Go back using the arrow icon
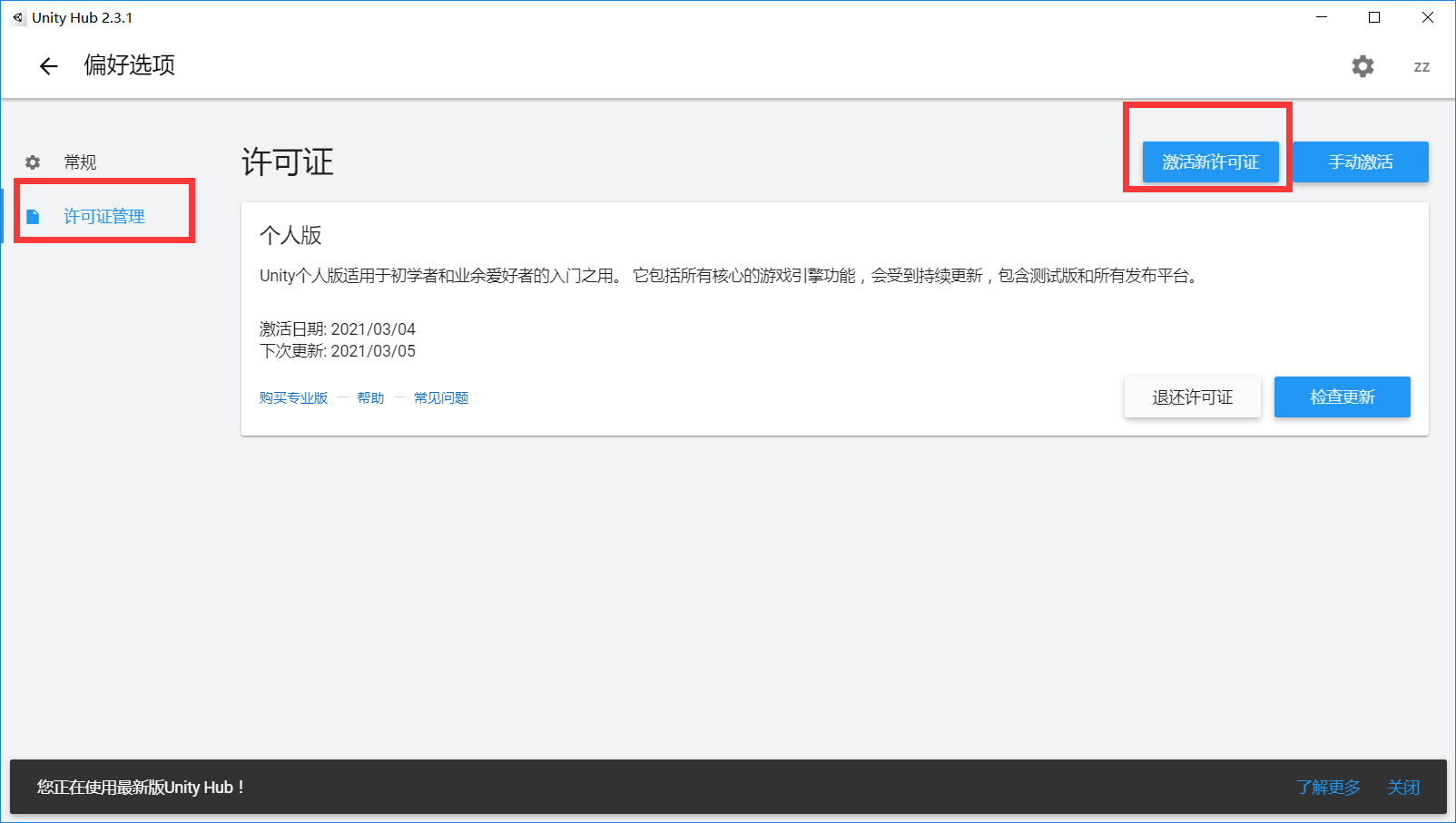The image size is (1456, 823). [48, 65]
